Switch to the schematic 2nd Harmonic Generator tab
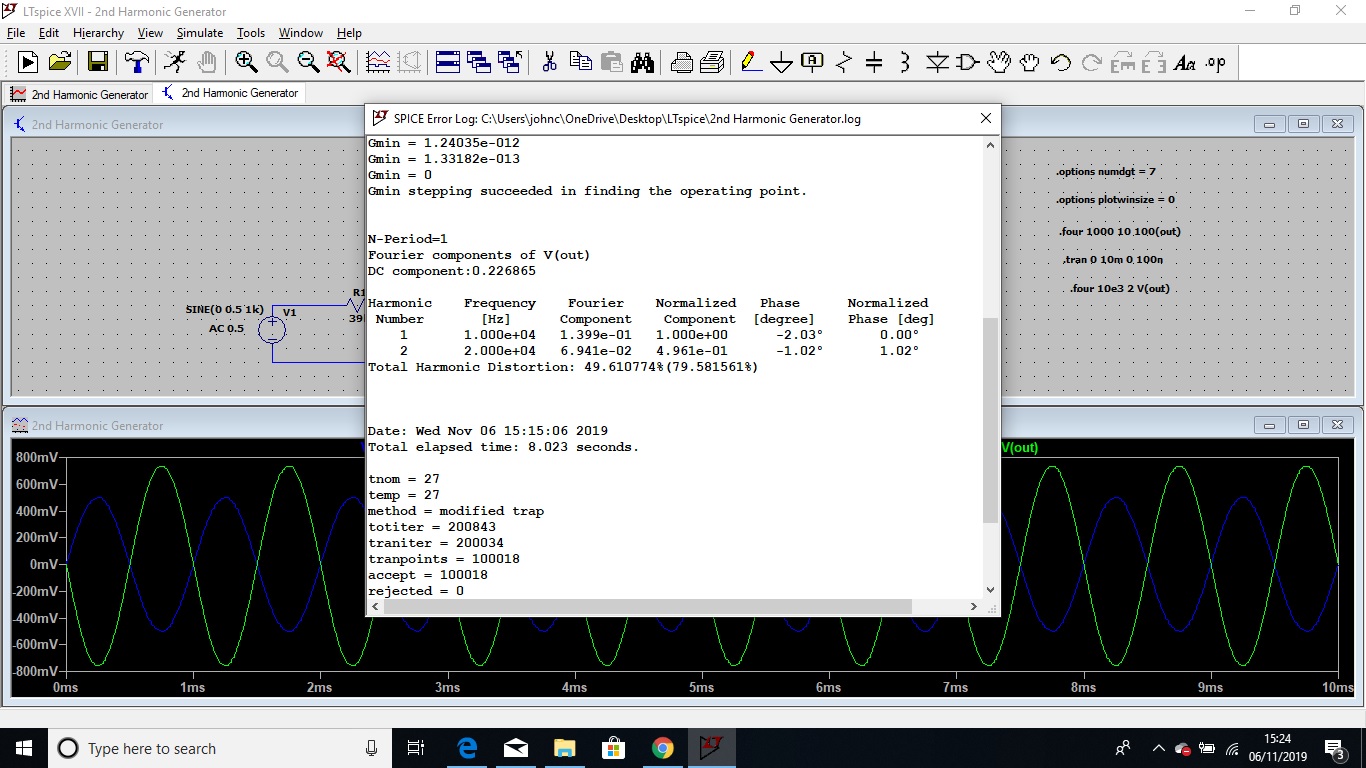This screenshot has width=1366, height=768. coord(229,93)
